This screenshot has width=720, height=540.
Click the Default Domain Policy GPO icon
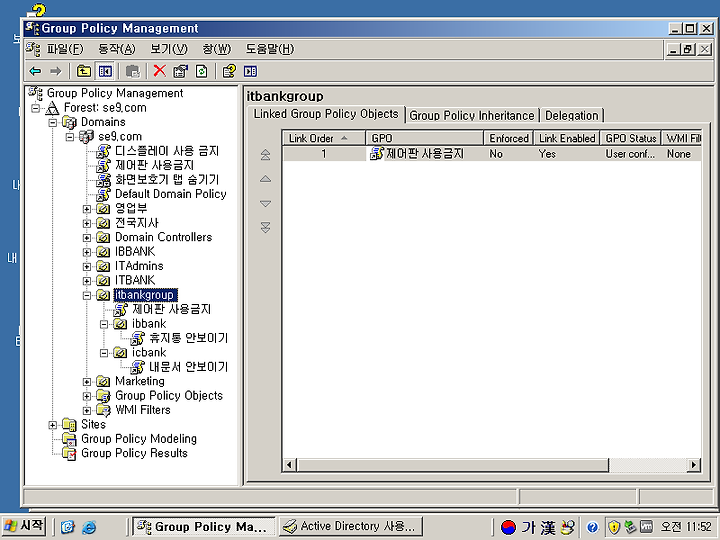click(x=103, y=194)
